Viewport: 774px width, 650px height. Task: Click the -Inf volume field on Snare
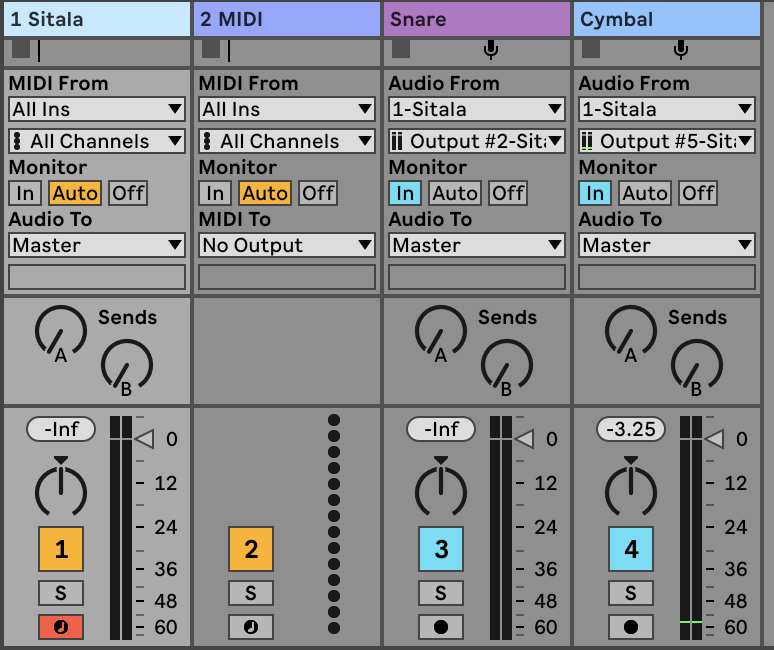pyautogui.click(x=441, y=429)
